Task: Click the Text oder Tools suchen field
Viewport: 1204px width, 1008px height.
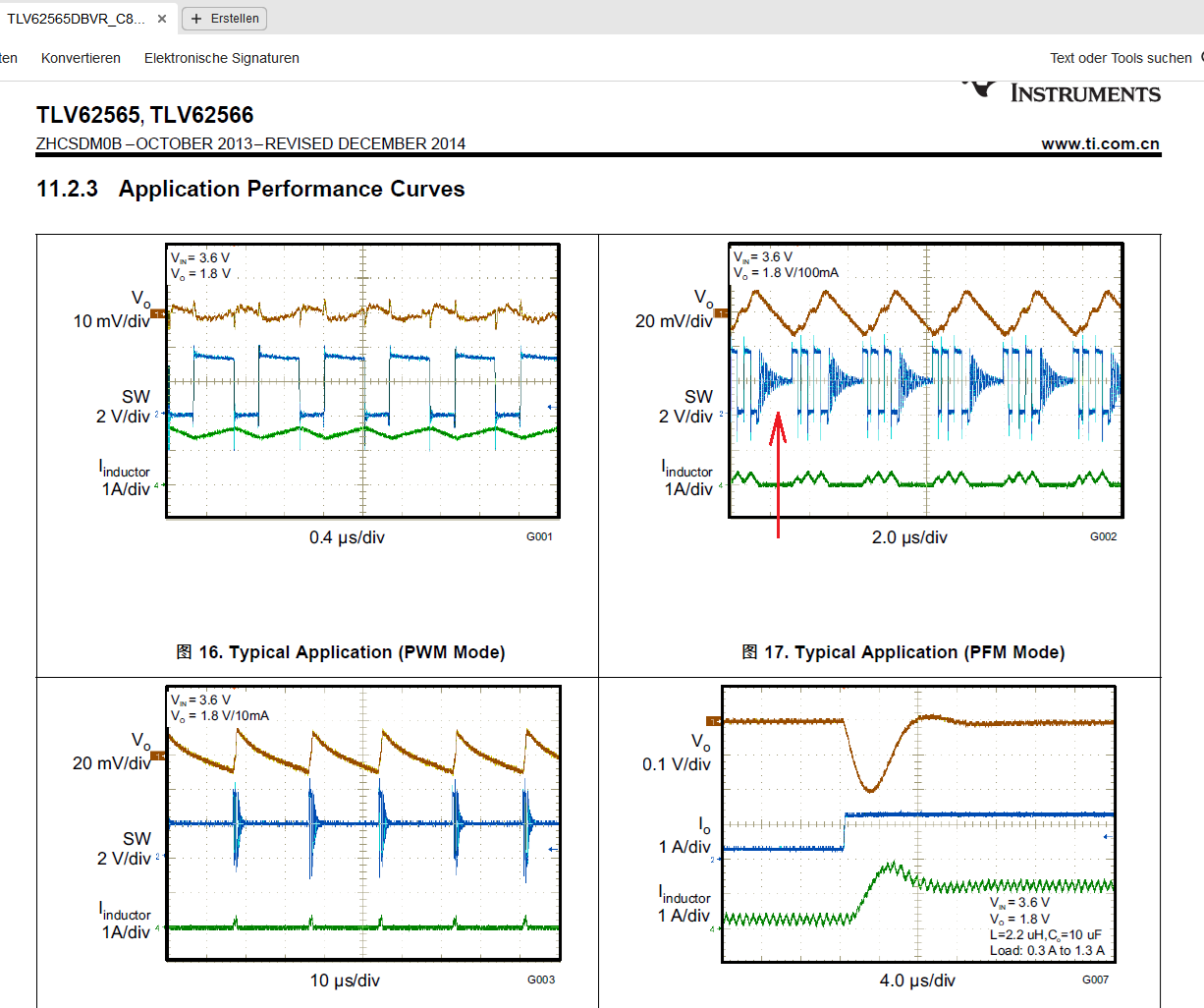Action: click(x=1121, y=58)
